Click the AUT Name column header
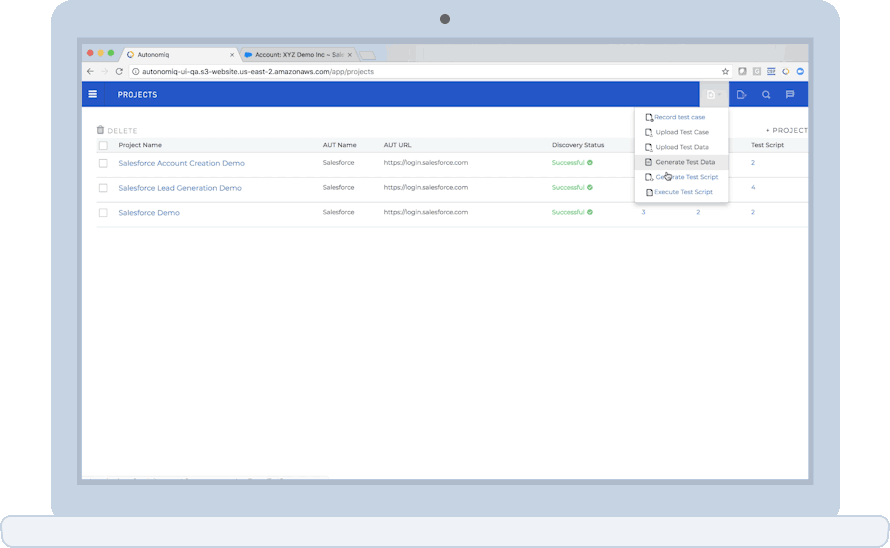Screen dimensions: 890x548 339,145
